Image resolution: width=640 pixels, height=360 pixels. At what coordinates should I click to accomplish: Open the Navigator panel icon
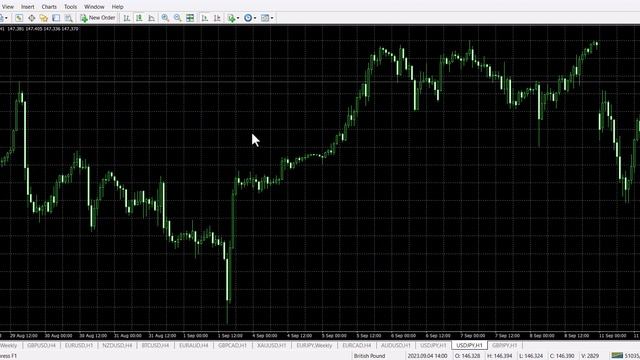44,18
